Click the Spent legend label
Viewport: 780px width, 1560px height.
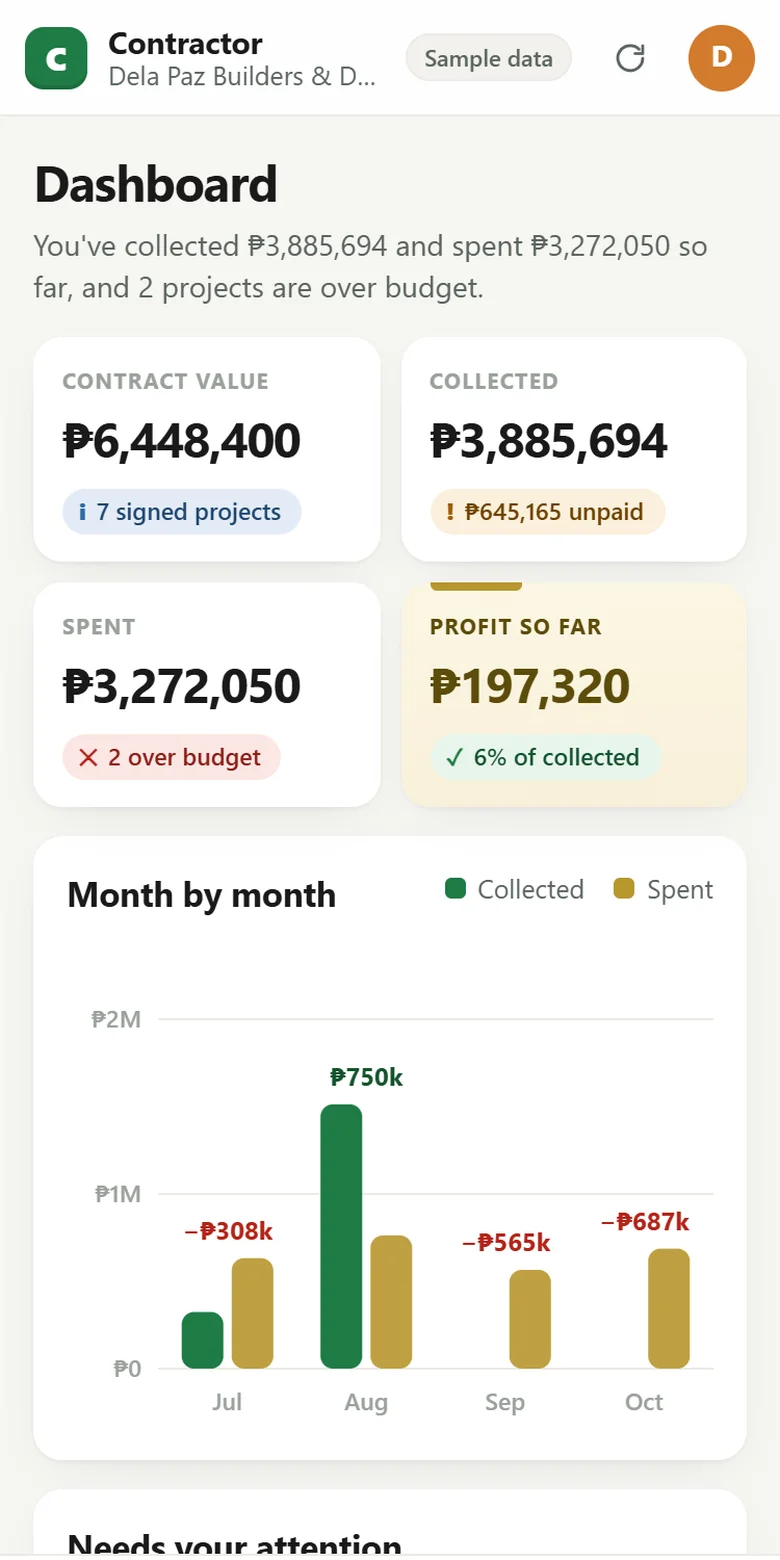[x=680, y=889]
